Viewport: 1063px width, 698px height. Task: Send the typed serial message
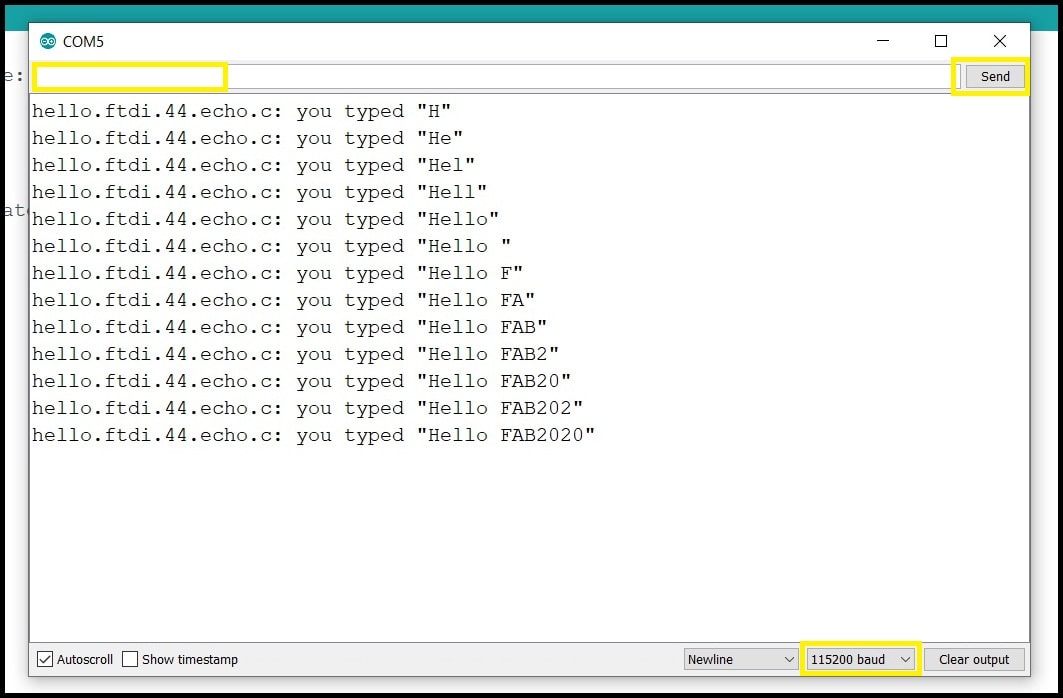[995, 77]
